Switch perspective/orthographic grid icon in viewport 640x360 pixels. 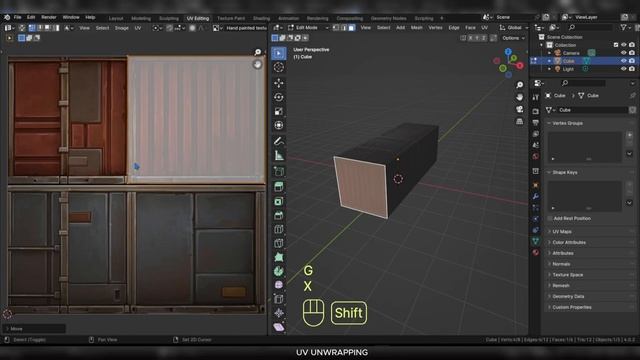click(520, 122)
